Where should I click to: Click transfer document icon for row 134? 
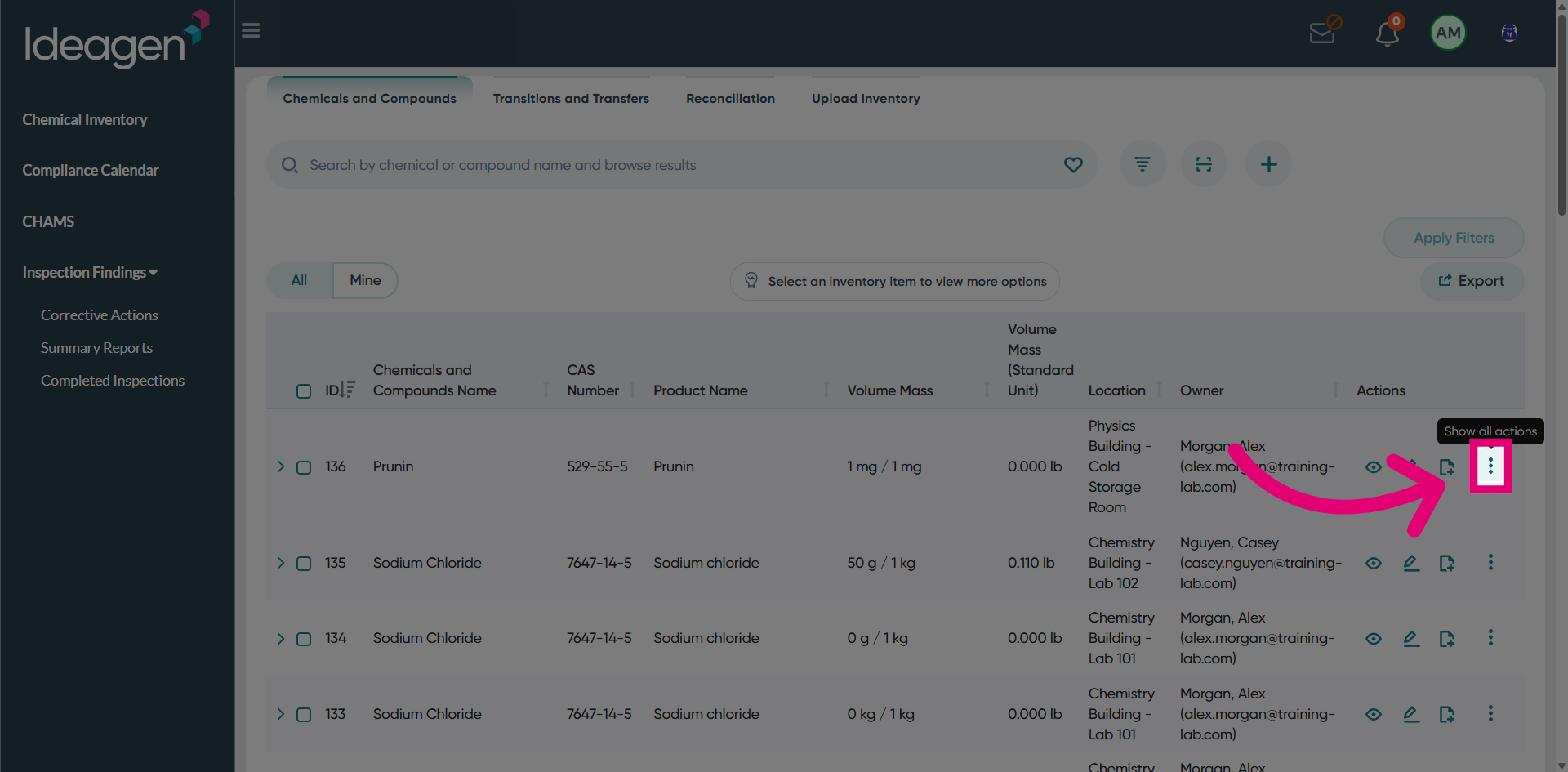[x=1446, y=638]
